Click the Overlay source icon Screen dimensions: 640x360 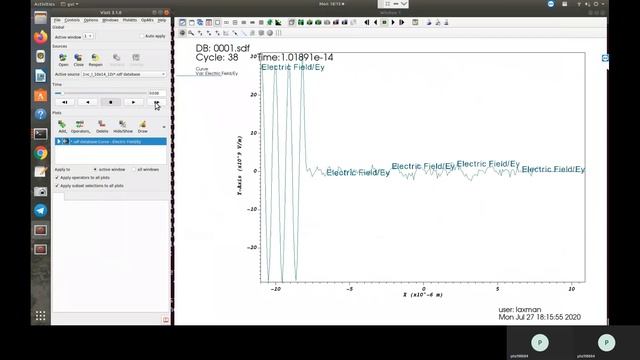pyautogui.click(x=136, y=60)
